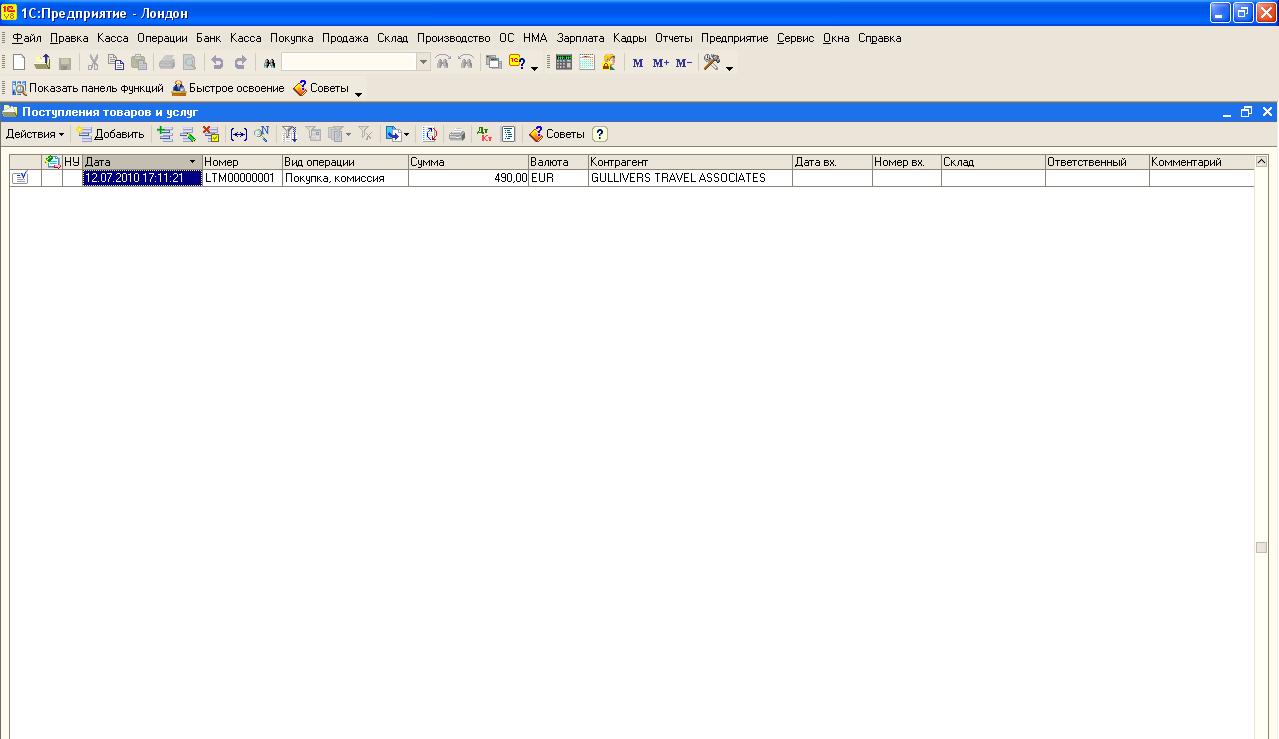
Task: Click the Copy icon in main toolbar
Action: click(x=116, y=62)
